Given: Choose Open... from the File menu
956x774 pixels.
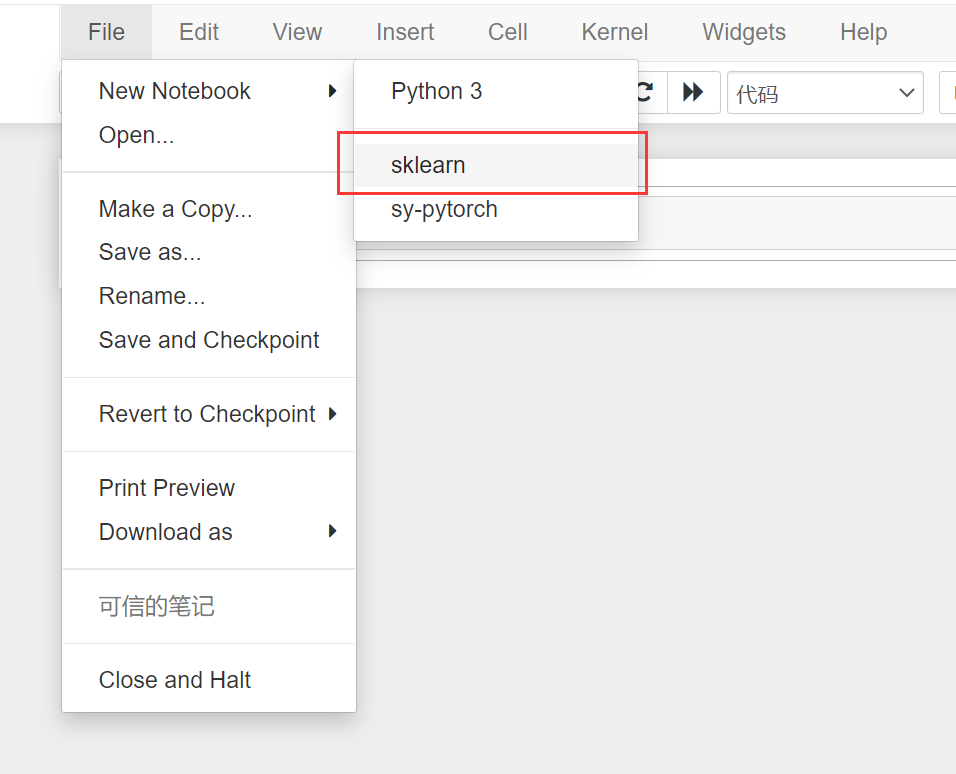Looking at the screenshot, I should pyautogui.click(x=137, y=135).
